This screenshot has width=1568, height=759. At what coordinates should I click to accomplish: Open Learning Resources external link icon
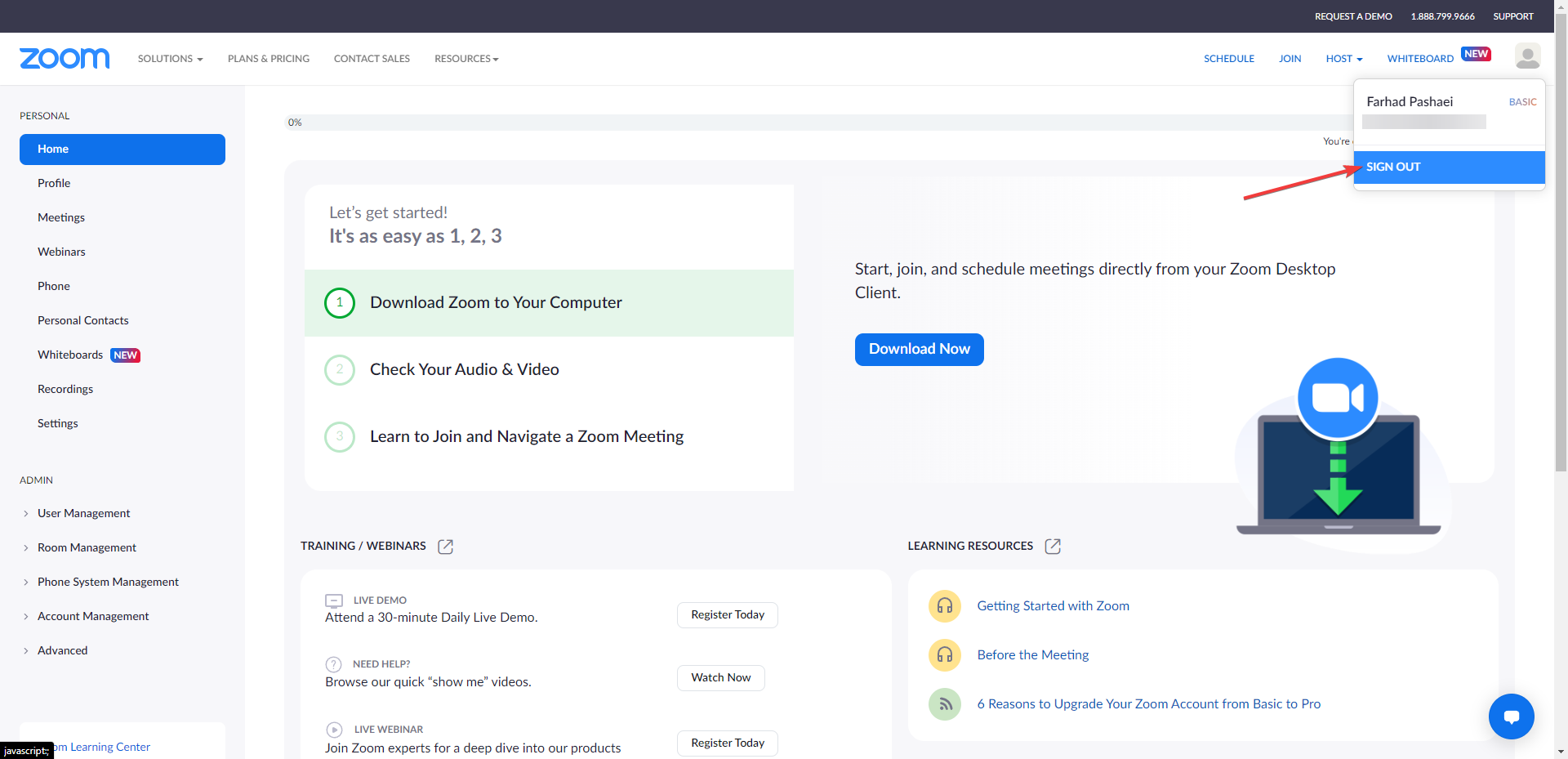pyautogui.click(x=1053, y=547)
